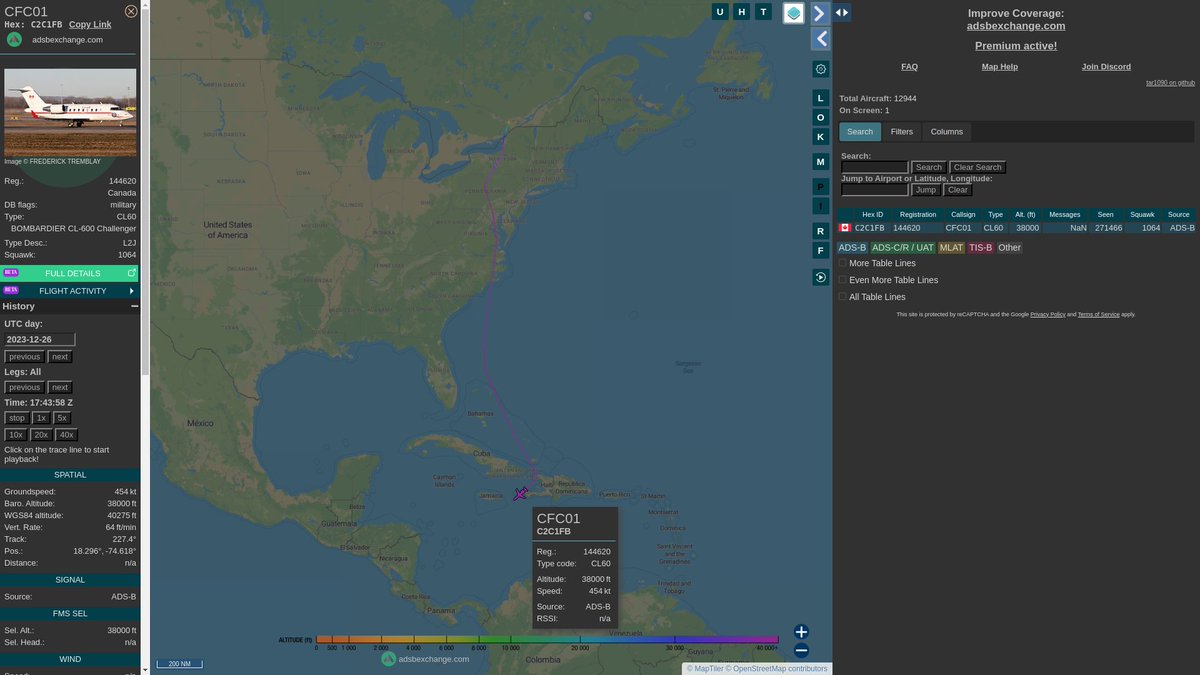The image size is (1200, 675).
Task: Go to previous UTC day
Action: point(25,357)
